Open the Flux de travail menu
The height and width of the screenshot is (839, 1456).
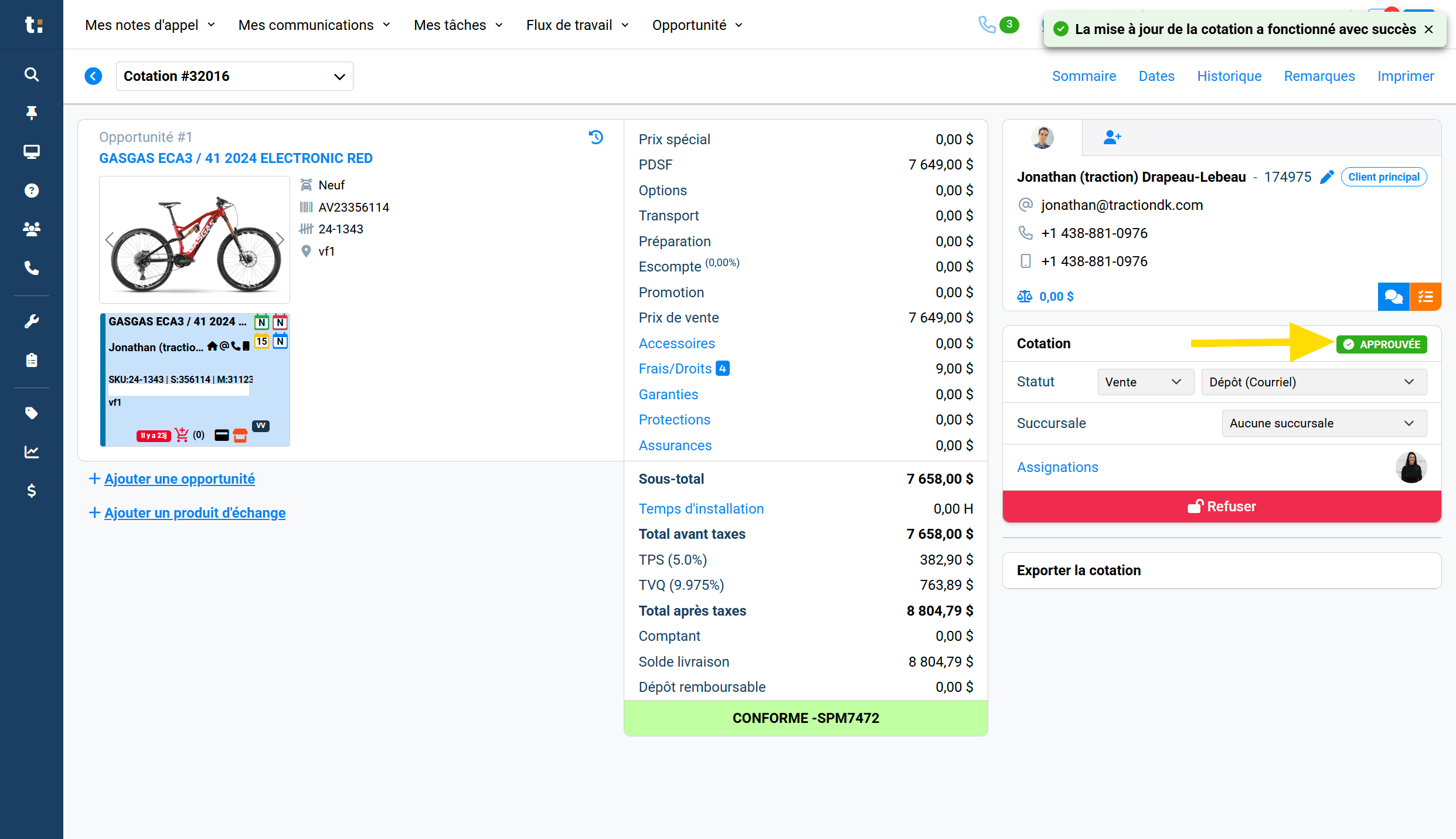(x=578, y=25)
